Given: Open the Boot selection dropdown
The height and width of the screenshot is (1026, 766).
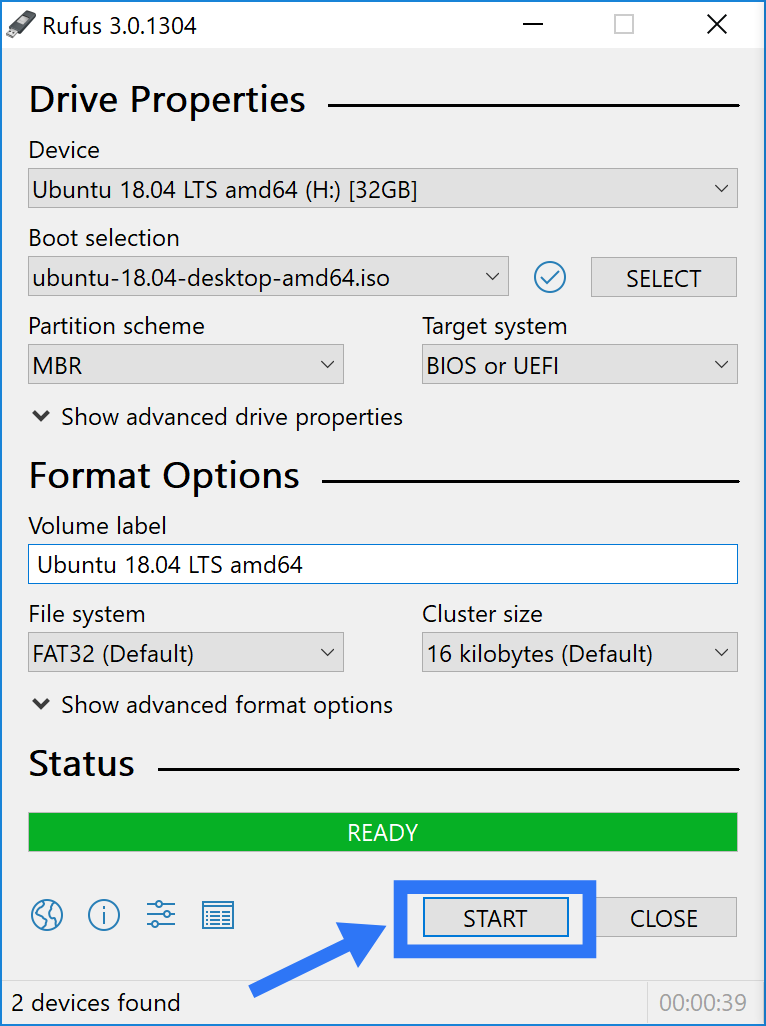Looking at the screenshot, I should (268, 277).
